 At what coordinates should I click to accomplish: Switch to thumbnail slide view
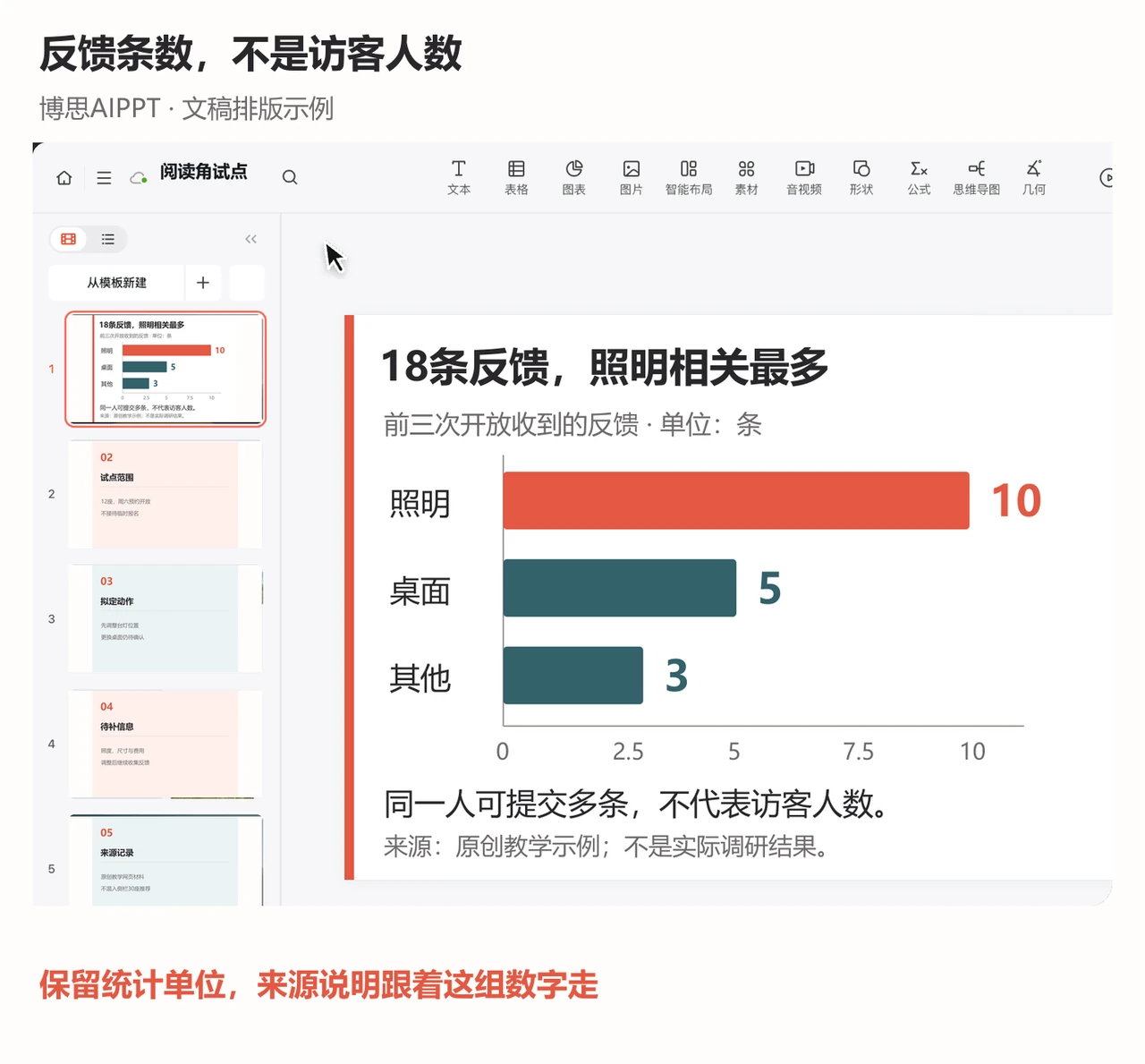click(68, 239)
